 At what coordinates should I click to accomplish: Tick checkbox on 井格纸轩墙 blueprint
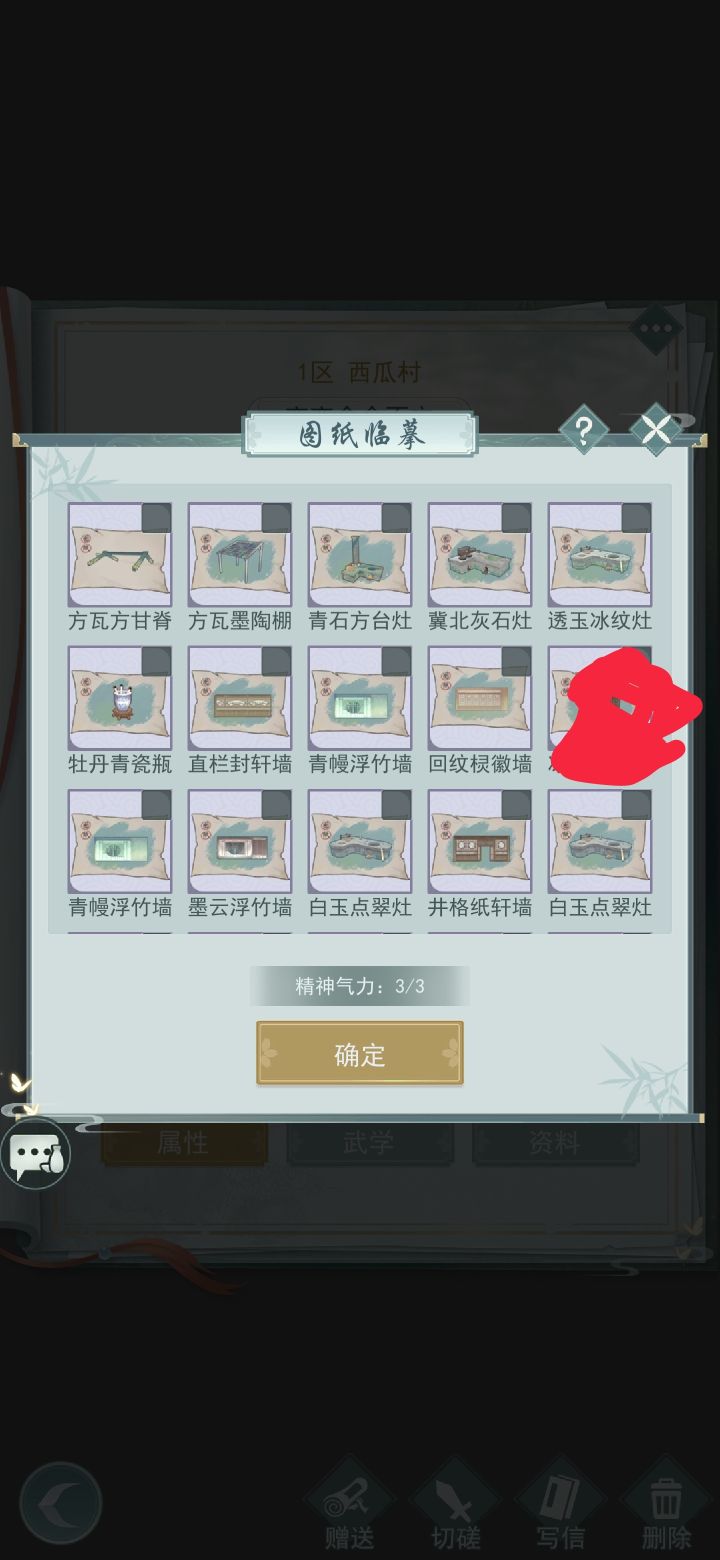515,805
